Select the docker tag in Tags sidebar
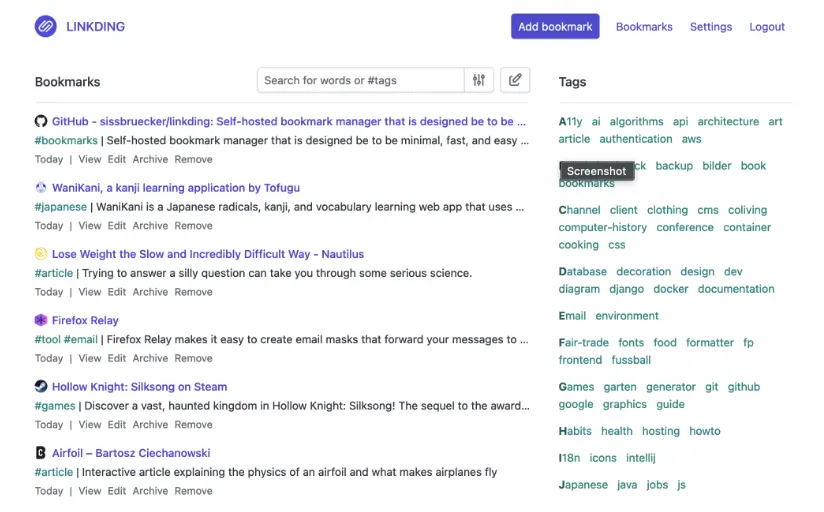The image size is (824, 512). [671, 289]
